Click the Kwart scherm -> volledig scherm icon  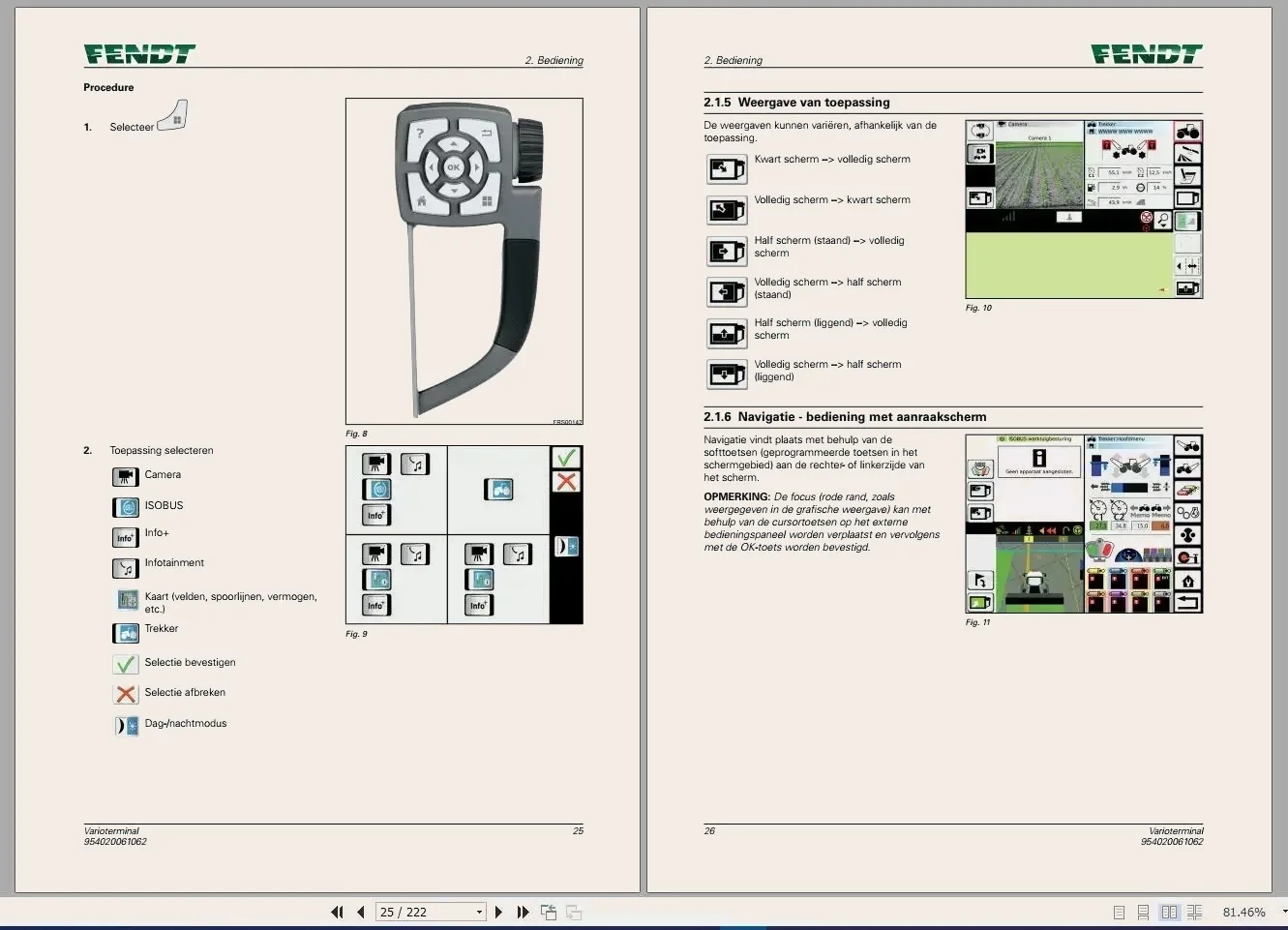(x=727, y=168)
